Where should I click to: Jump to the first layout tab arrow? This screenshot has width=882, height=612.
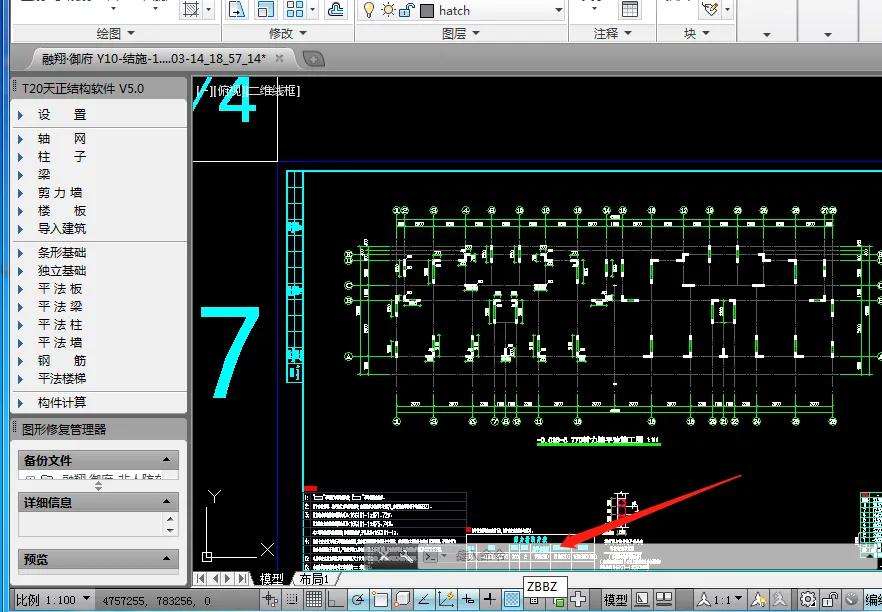(201, 579)
